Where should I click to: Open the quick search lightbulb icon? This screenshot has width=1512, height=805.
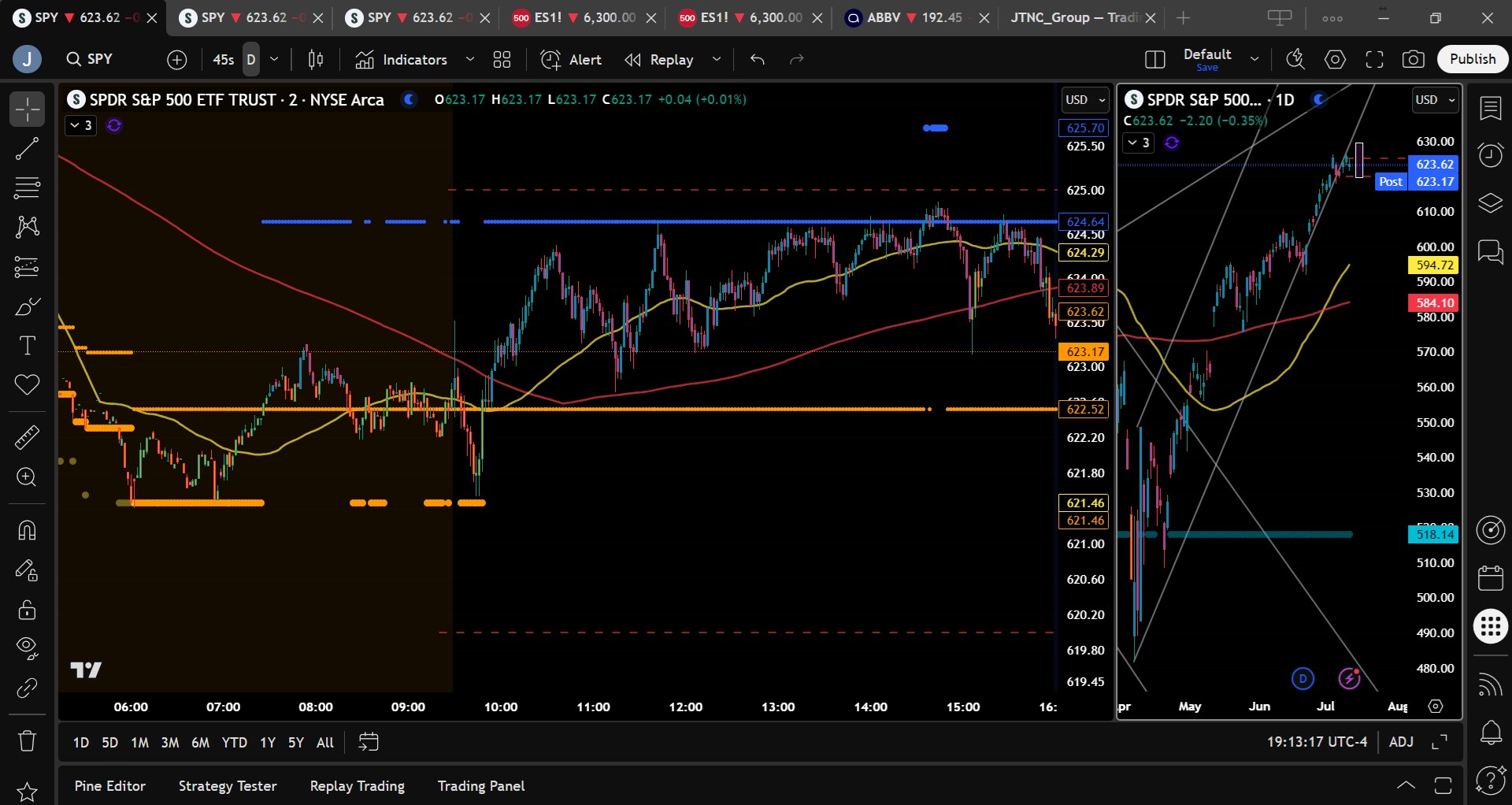[x=1295, y=59]
